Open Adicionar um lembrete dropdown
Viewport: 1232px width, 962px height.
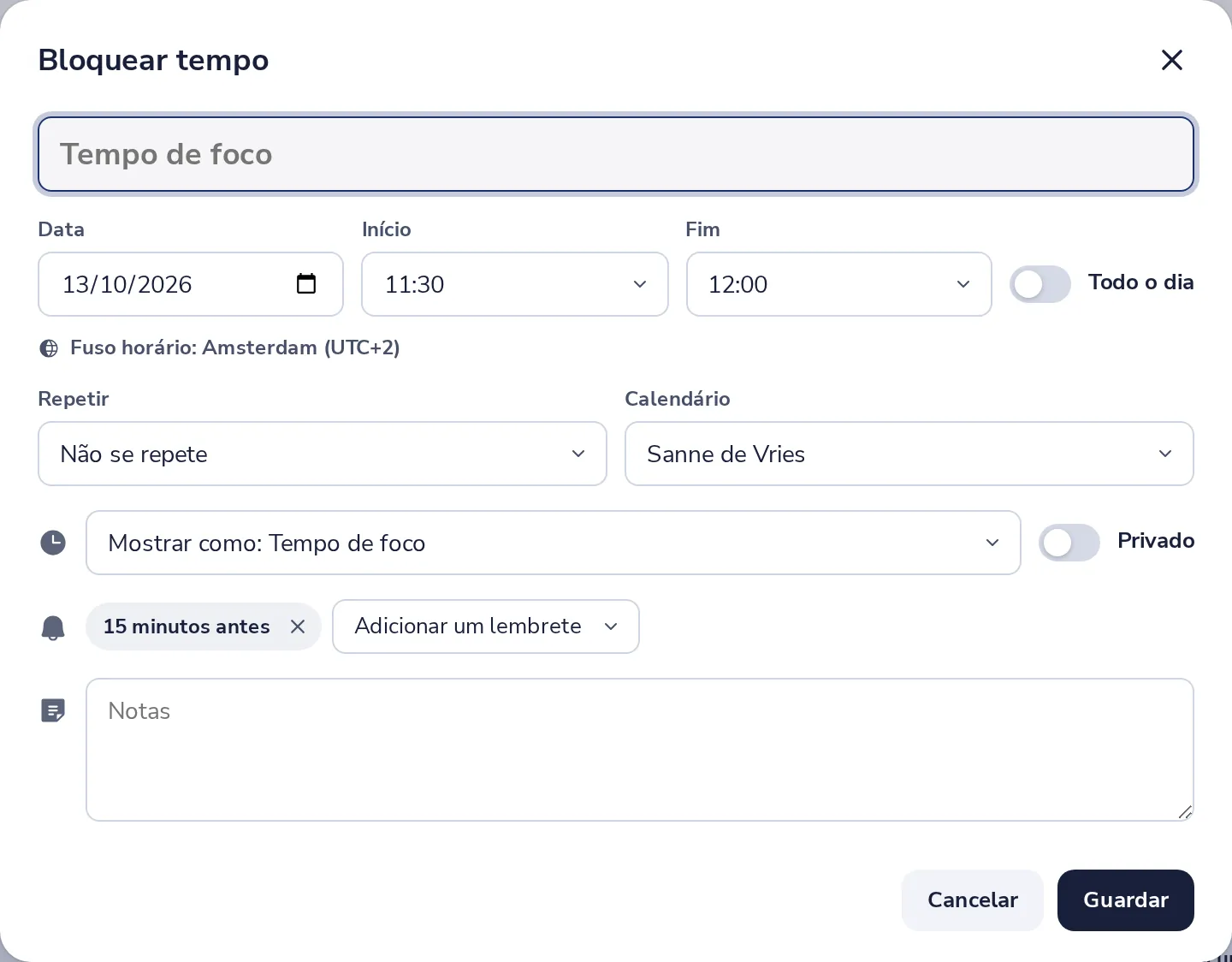(486, 626)
